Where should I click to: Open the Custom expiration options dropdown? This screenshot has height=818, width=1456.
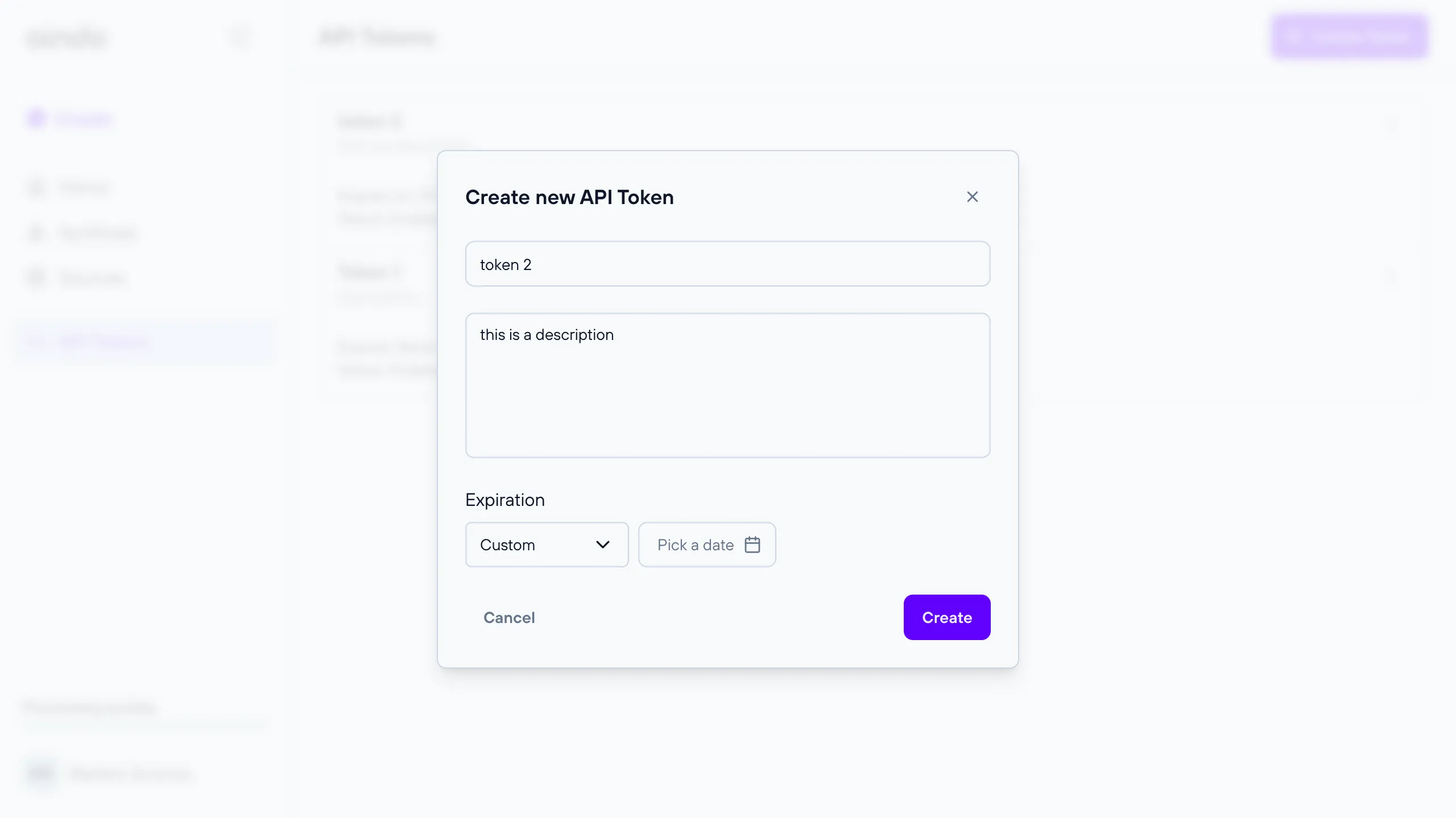pyautogui.click(x=547, y=544)
